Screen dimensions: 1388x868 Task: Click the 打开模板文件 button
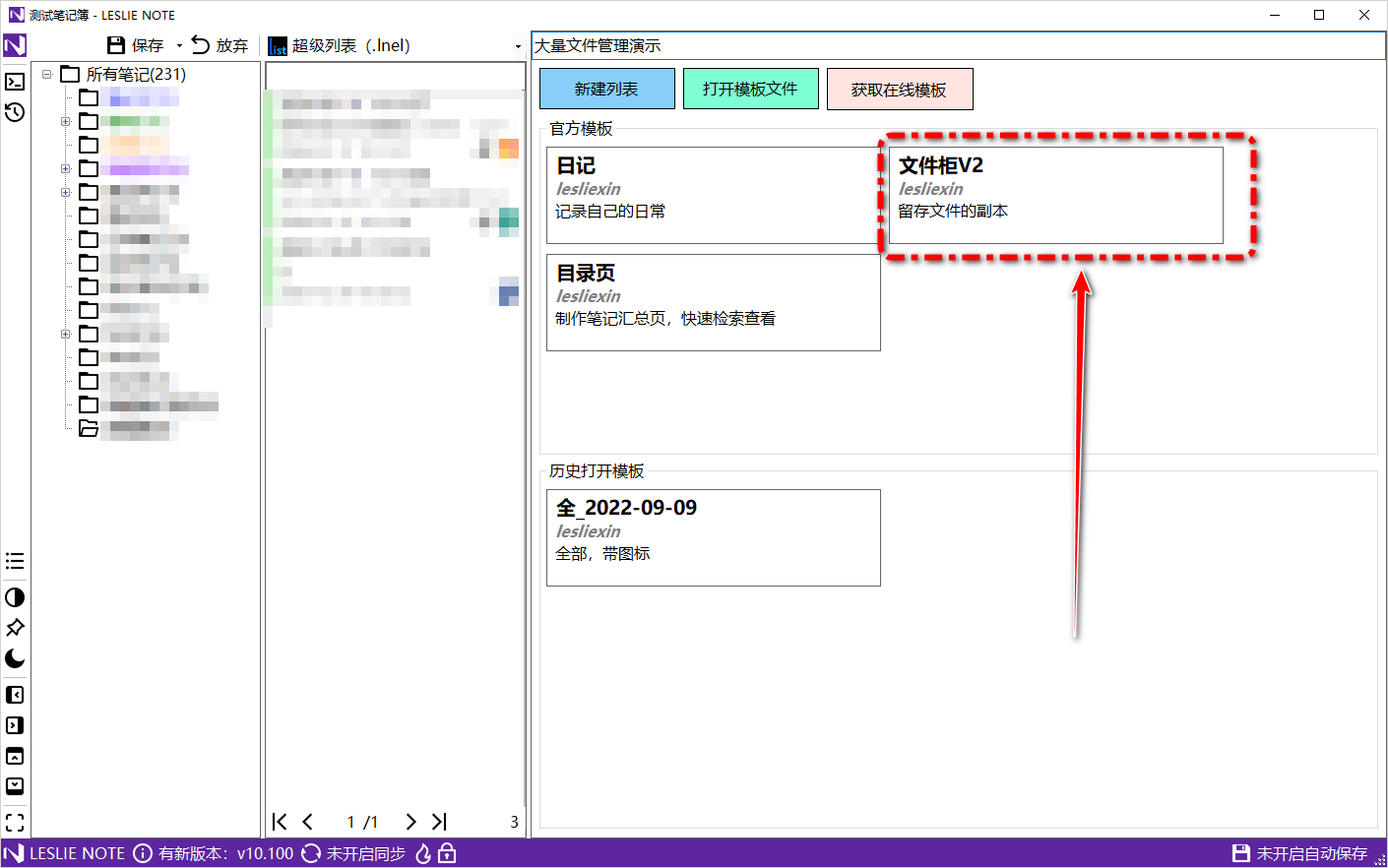tap(750, 89)
